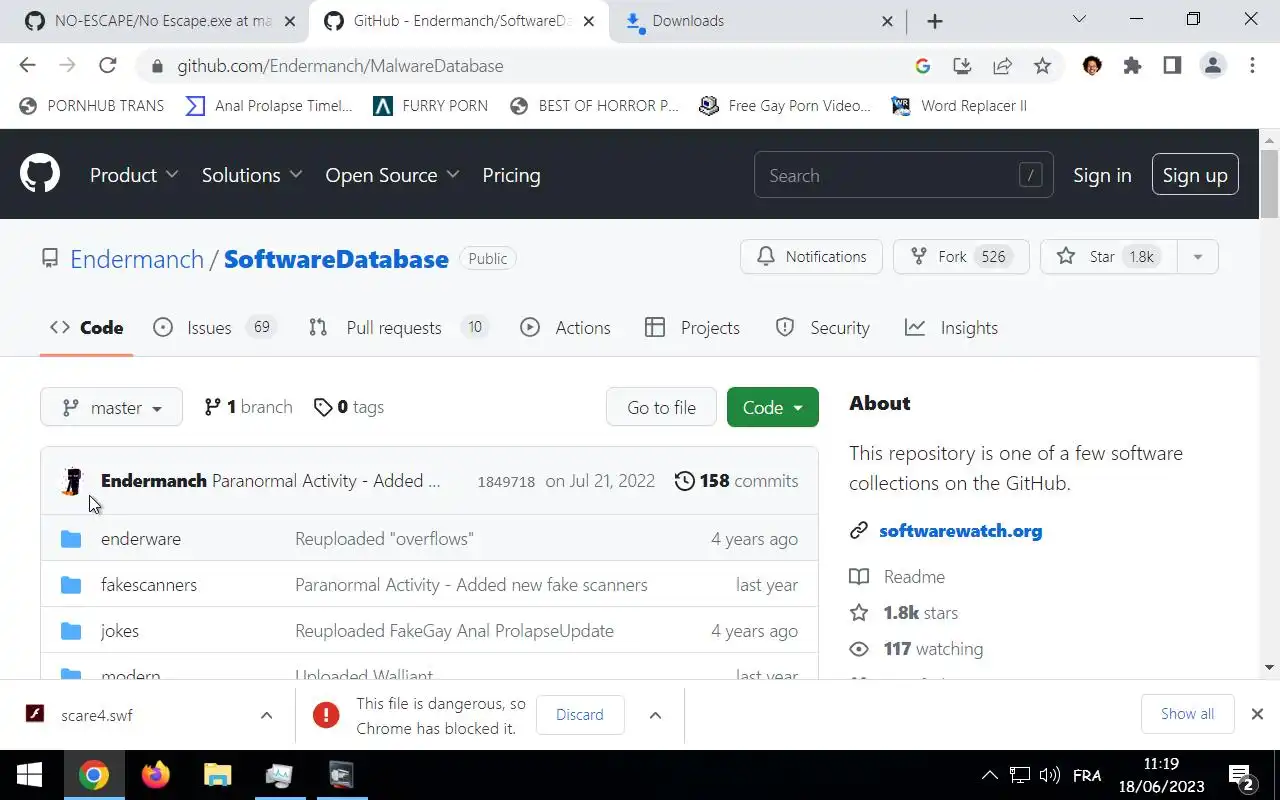Expand the Open Source menu
This screenshot has height=800, width=1280.
392,175
